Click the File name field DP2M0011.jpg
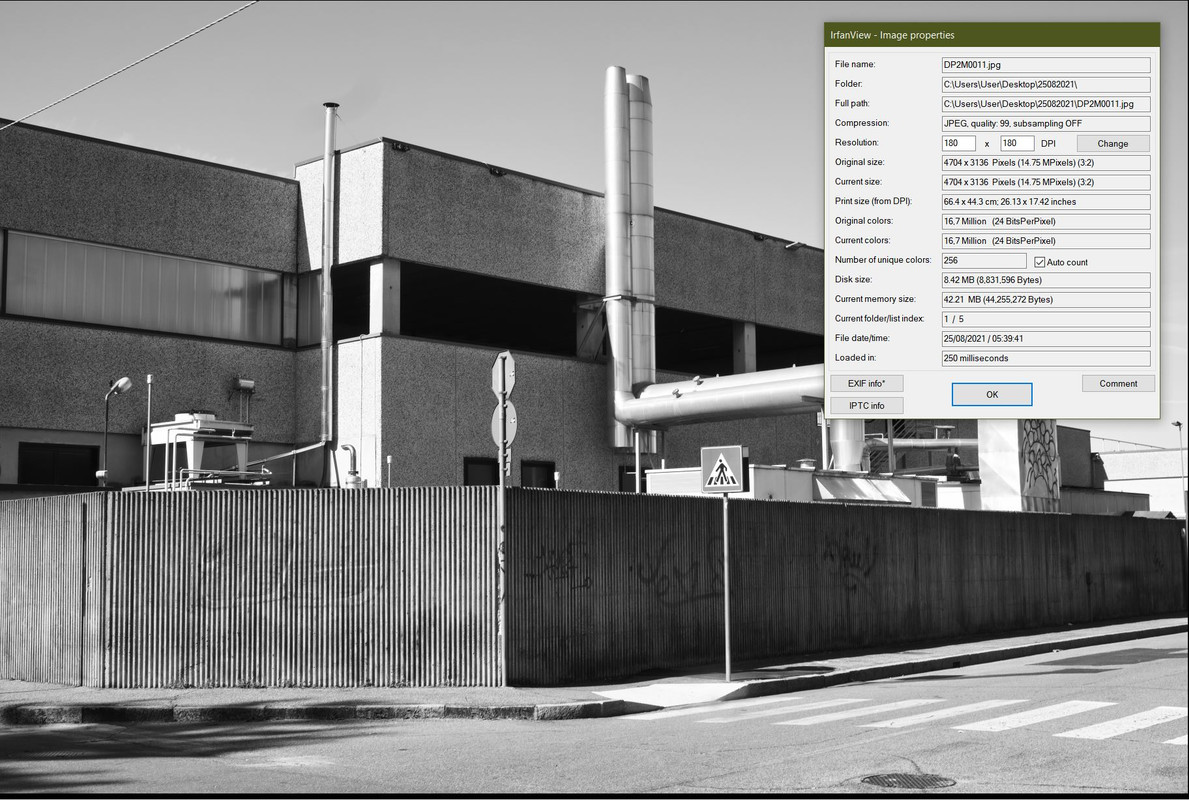This screenshot has width=1189, height=800. tap(1046, 65)
